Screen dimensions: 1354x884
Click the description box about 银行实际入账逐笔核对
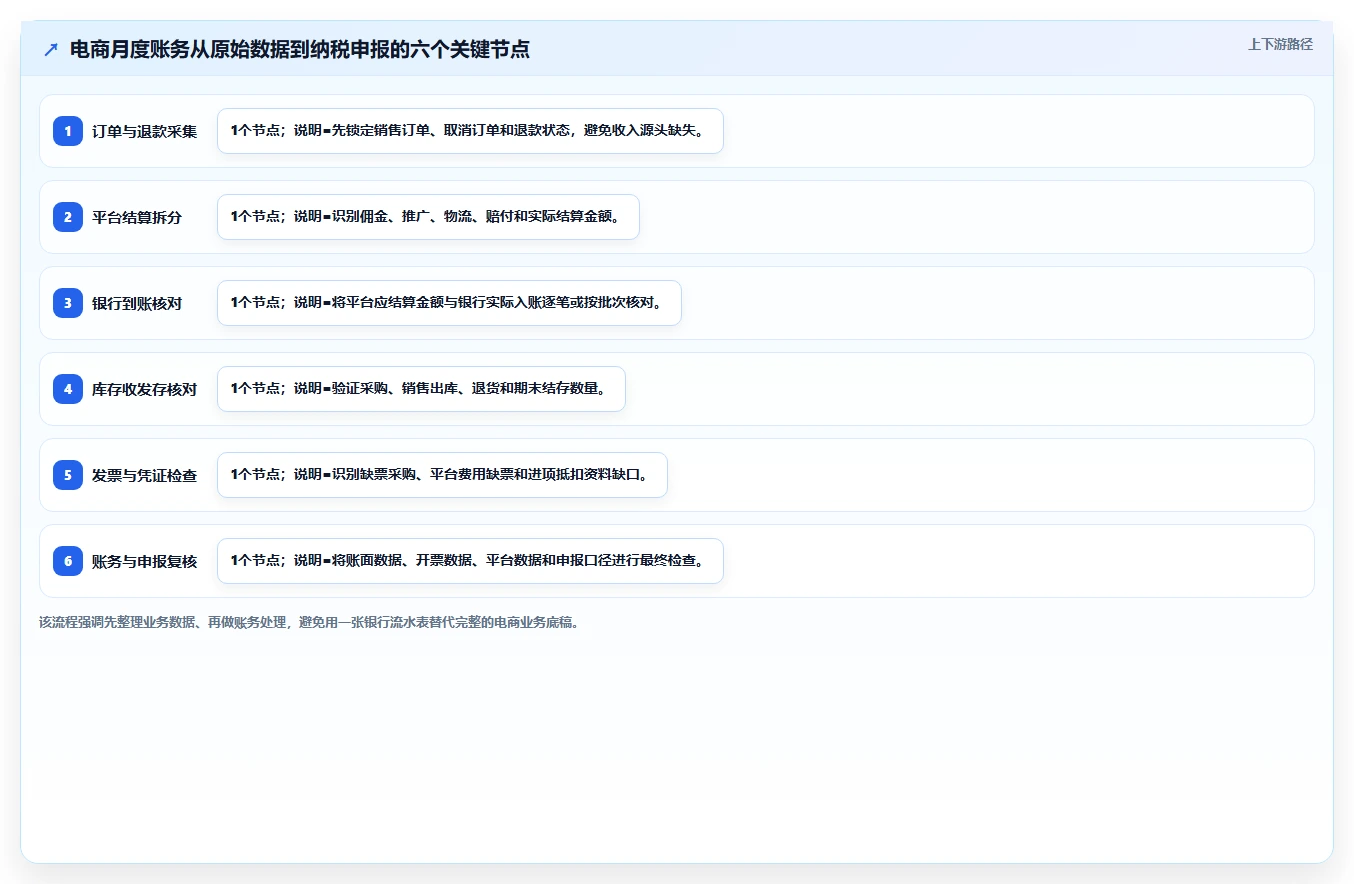pyautogui.click(x=449, y=303)
